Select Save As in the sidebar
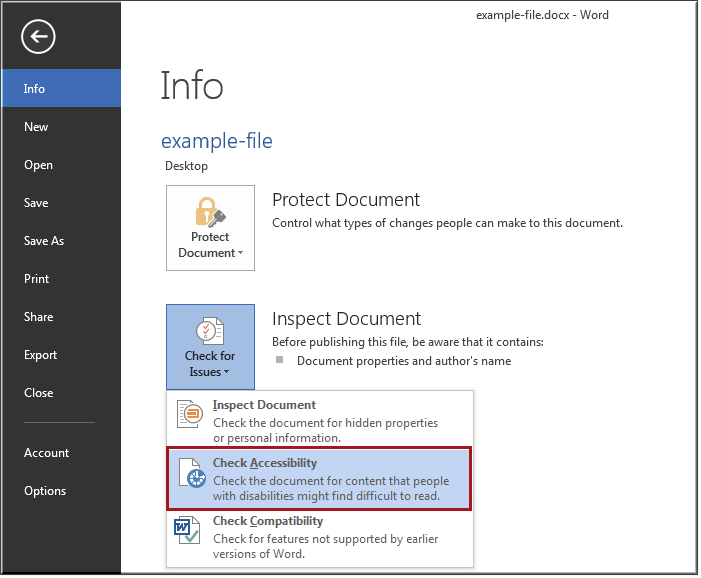Viewport: 701px width, 578px height. (44, 241)
